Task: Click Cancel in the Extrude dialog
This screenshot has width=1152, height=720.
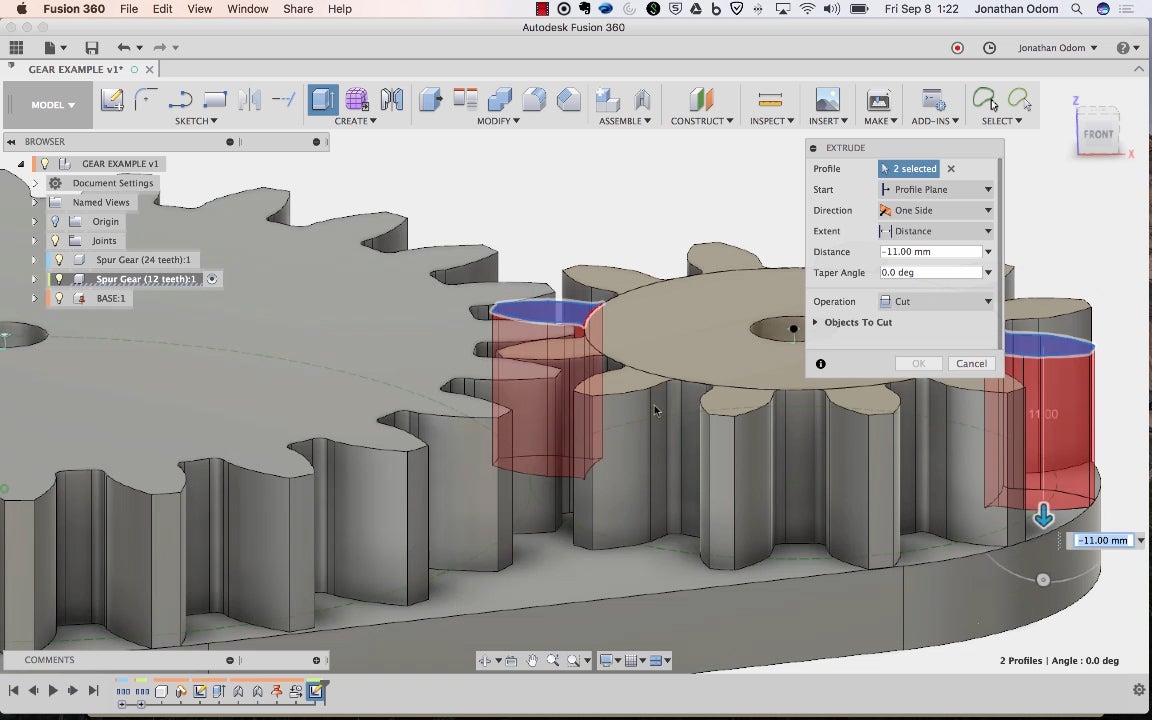Action: [971, 363]
